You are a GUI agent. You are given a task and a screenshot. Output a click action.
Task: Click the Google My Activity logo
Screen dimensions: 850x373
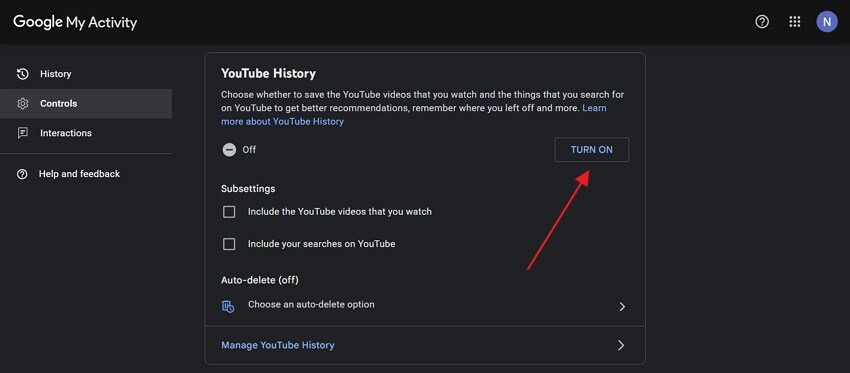point(75,22)
